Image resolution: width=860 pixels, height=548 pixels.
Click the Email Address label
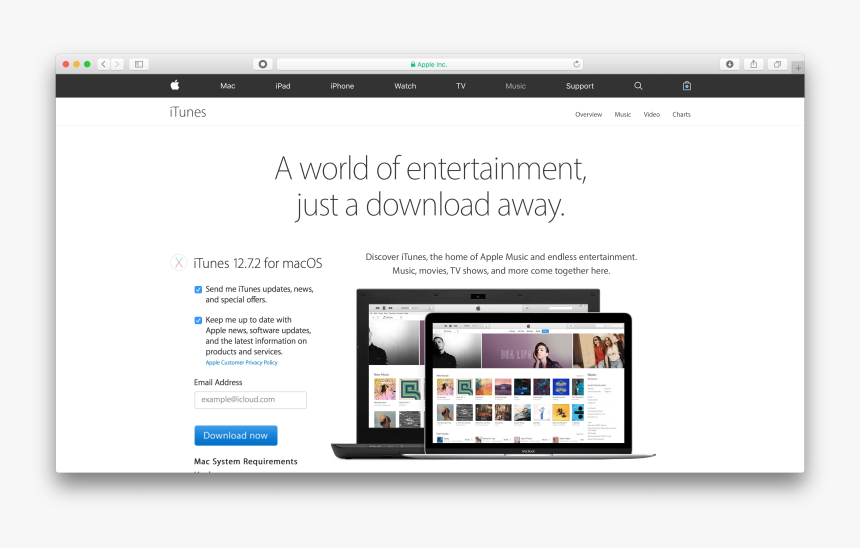click(x=218, y=382)
